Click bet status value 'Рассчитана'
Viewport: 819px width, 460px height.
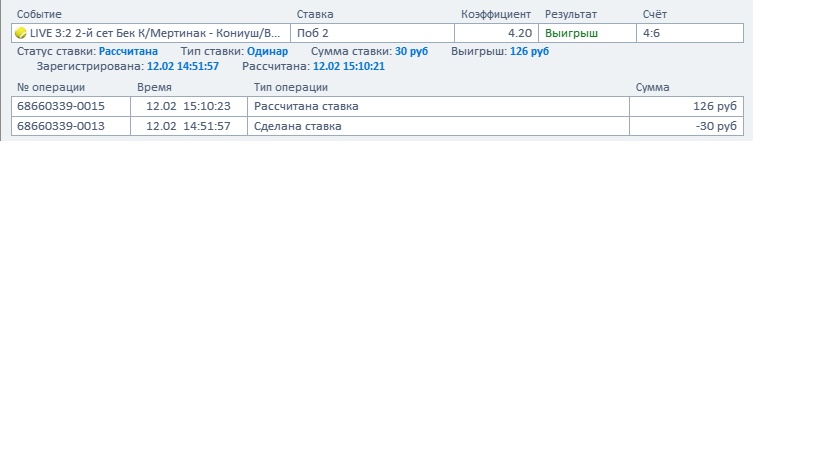pyautogui.click(x=128, y=51)
